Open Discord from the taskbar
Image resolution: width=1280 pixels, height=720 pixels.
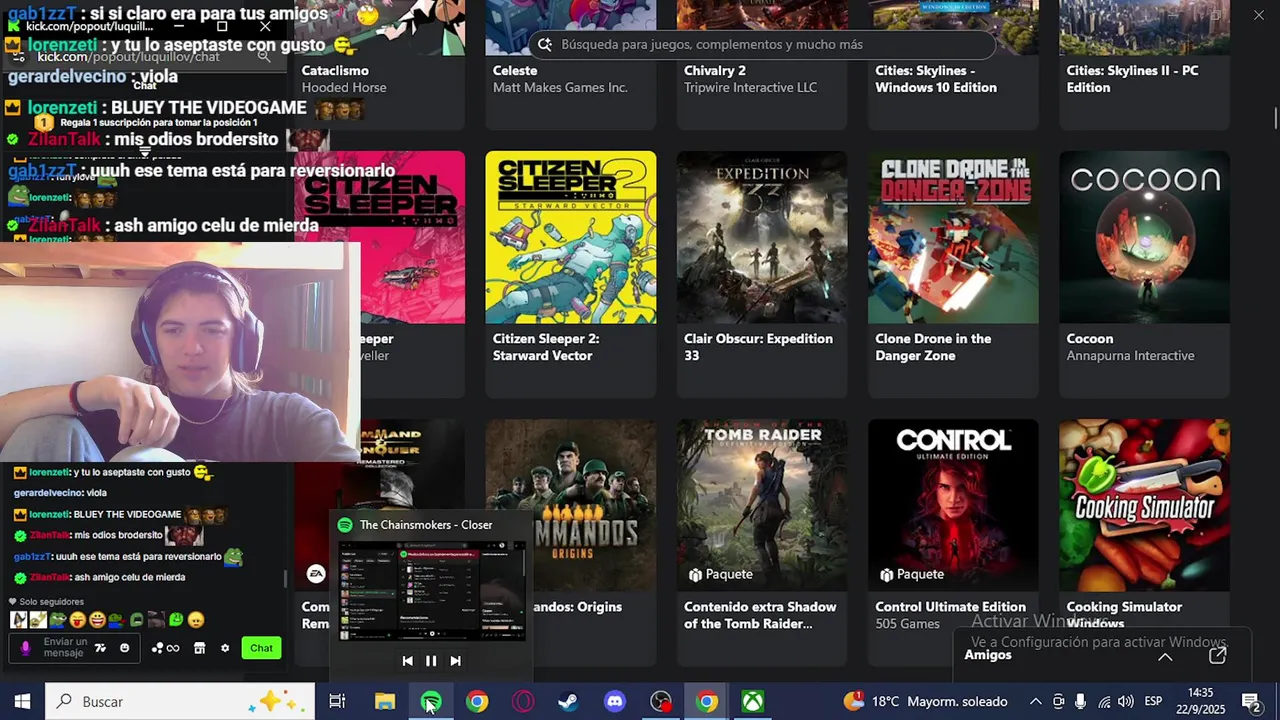pyautogui.click(x=615, y=702)
